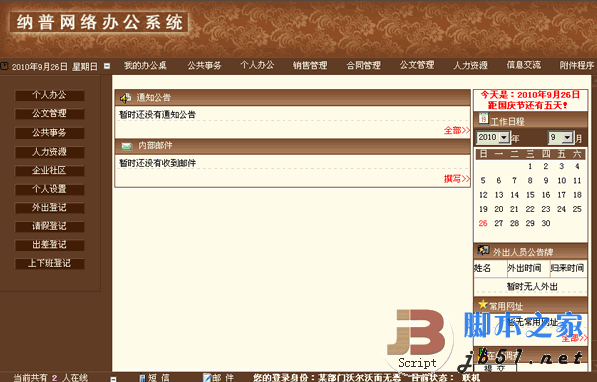Click the 暂时还没有通知公告 message

tap(157, 114)
